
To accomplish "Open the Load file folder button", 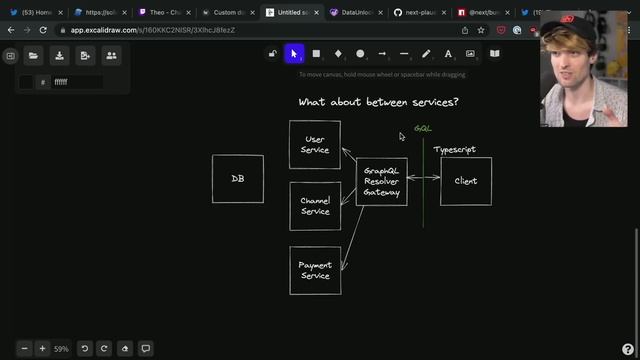I will pos(33,56).
